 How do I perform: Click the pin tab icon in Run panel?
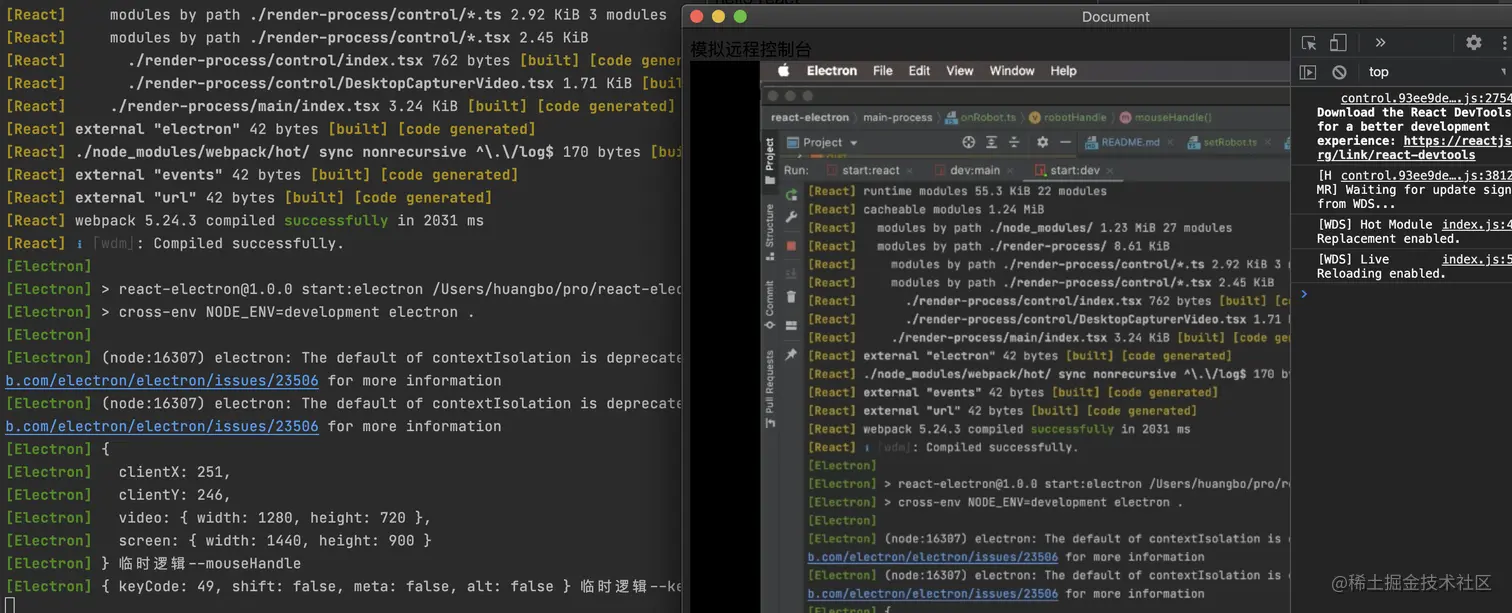tap(791, 354)
